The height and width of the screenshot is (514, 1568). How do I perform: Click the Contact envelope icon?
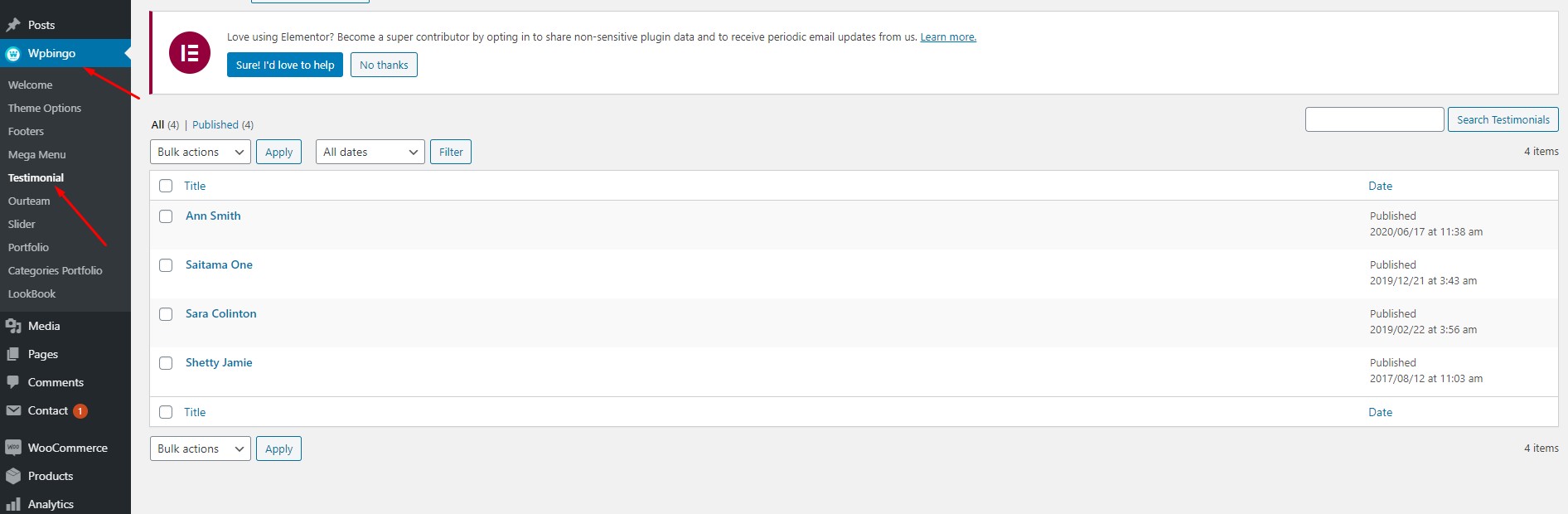pyautogui.click(x=13, y=410)
